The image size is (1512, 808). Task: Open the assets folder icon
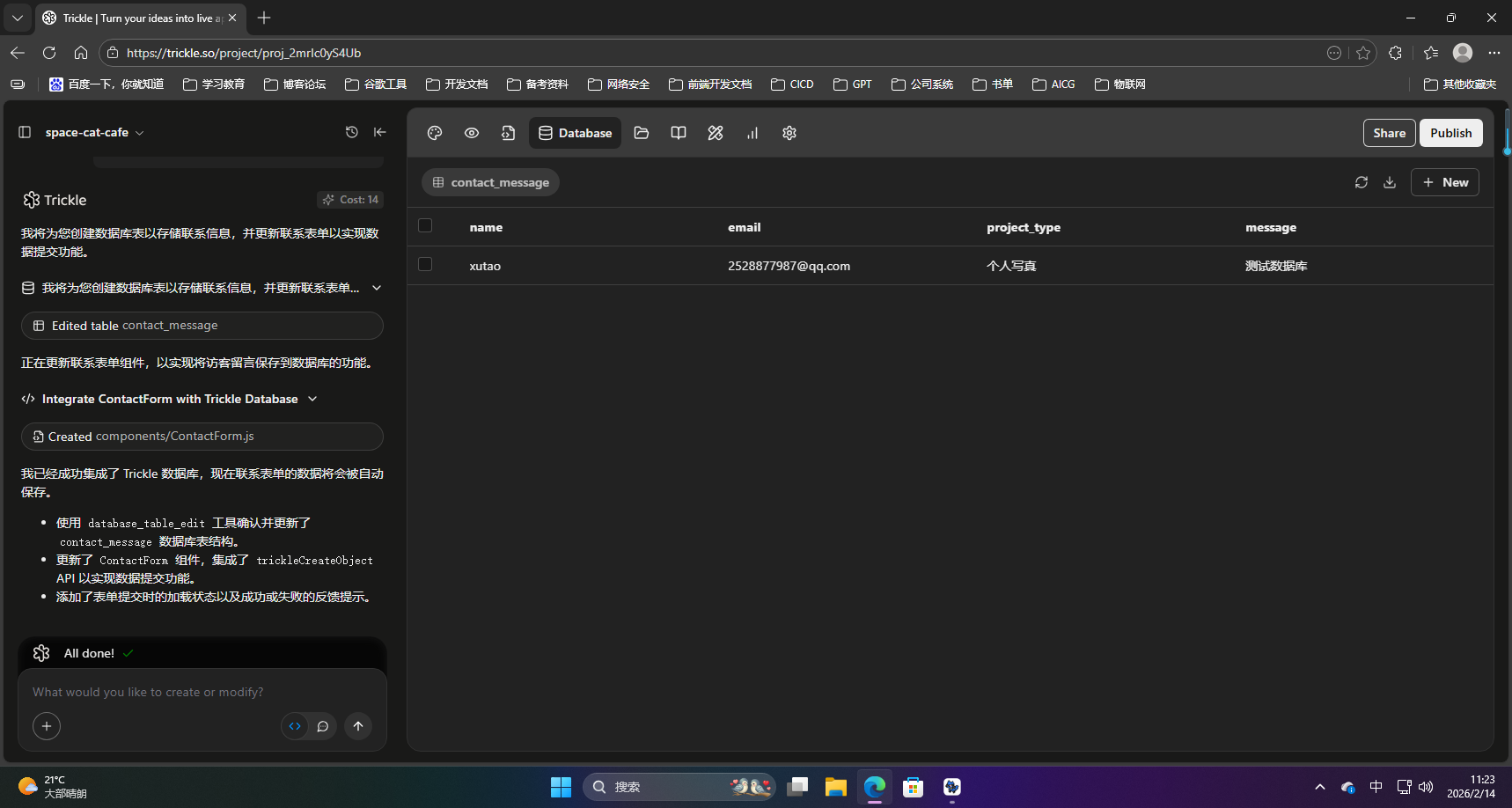pyautogui.click(x=642, y=133)
